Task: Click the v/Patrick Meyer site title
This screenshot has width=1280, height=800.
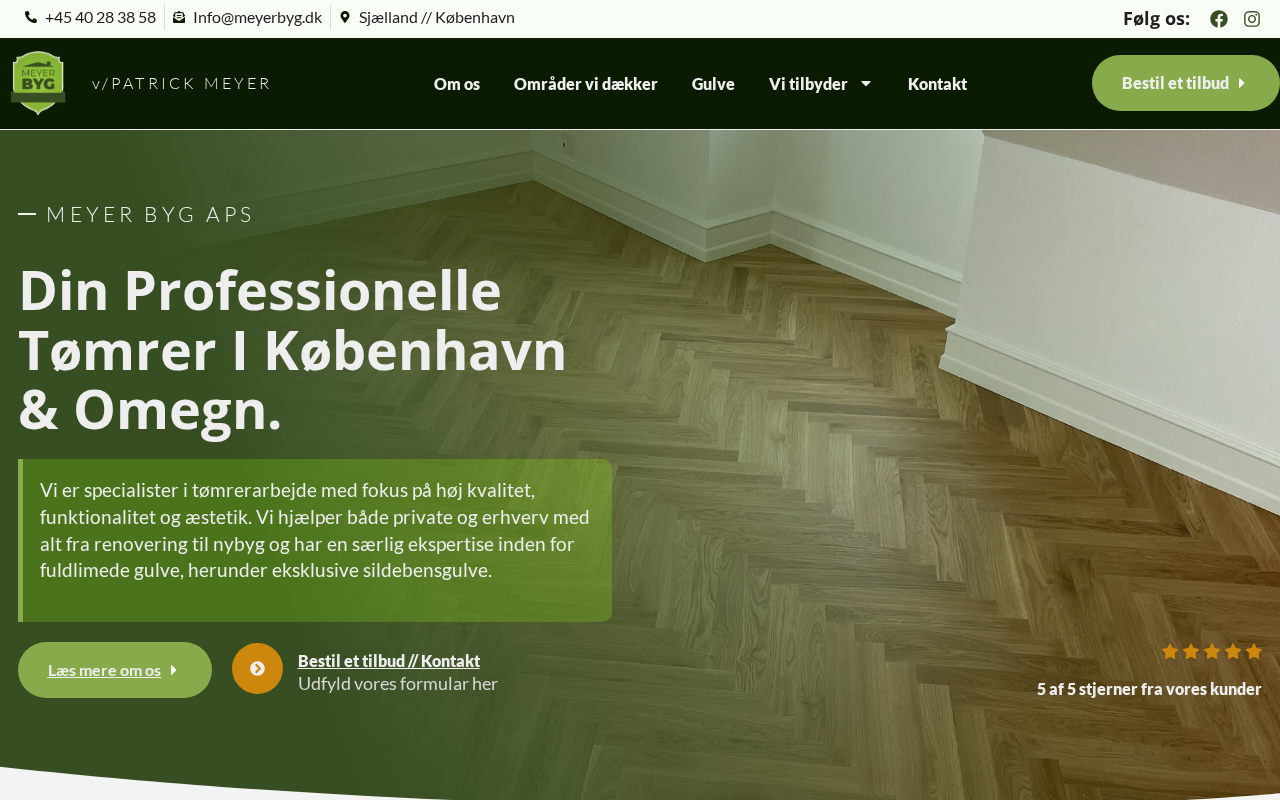Action: [x=181, y=84]
